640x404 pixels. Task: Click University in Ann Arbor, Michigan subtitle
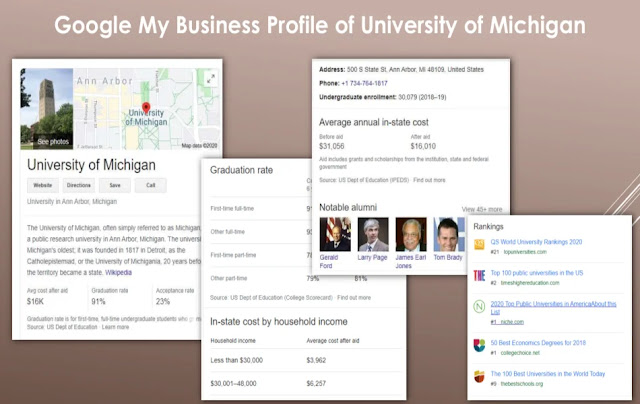(72, 202)
